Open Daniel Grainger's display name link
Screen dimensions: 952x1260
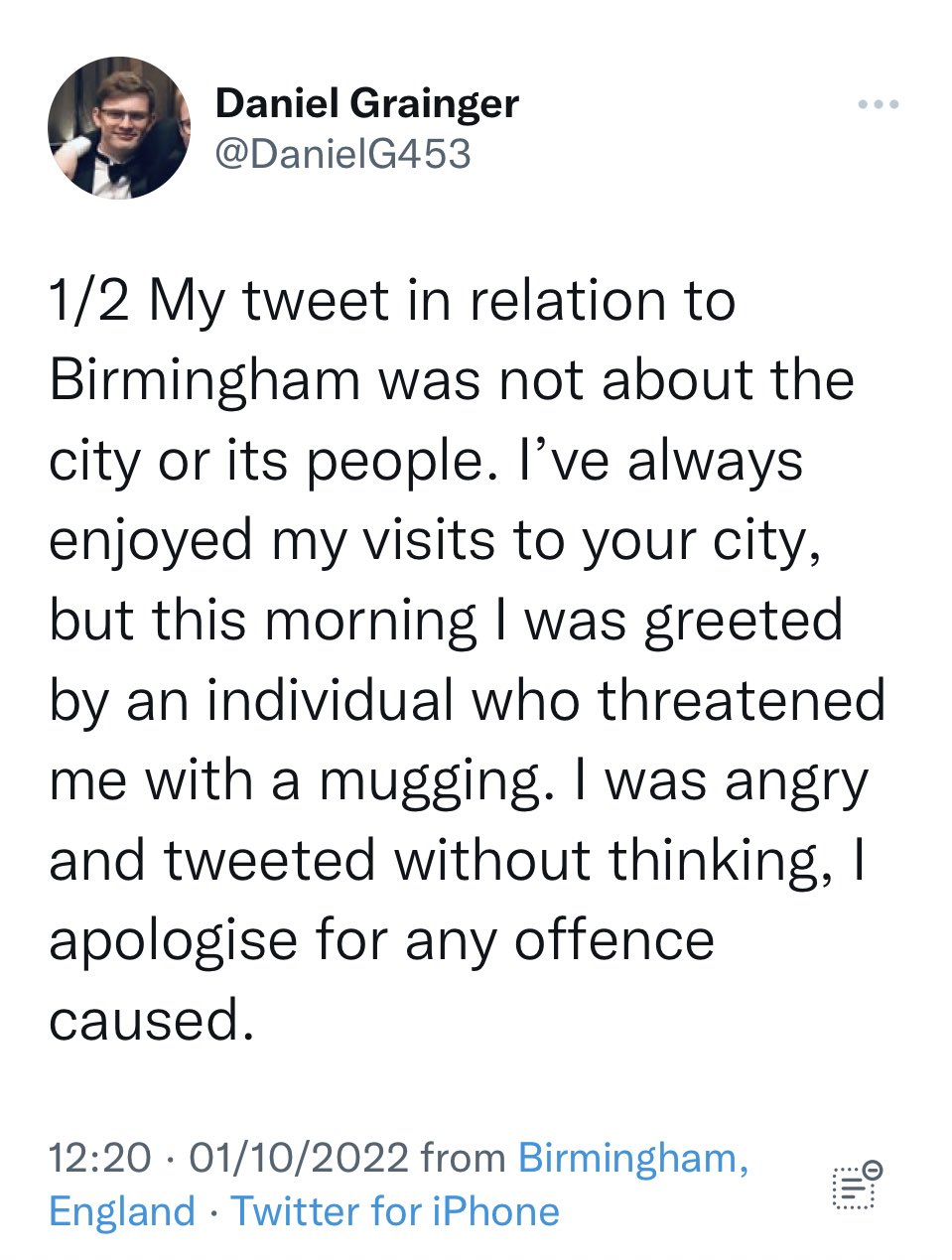tap(366, 103)
